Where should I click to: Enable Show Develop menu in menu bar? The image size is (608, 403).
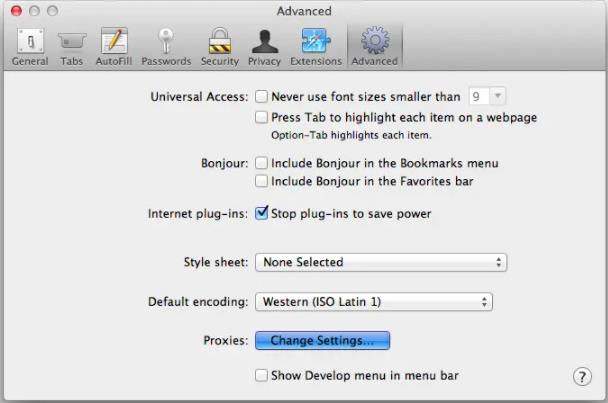coord(261,375)
